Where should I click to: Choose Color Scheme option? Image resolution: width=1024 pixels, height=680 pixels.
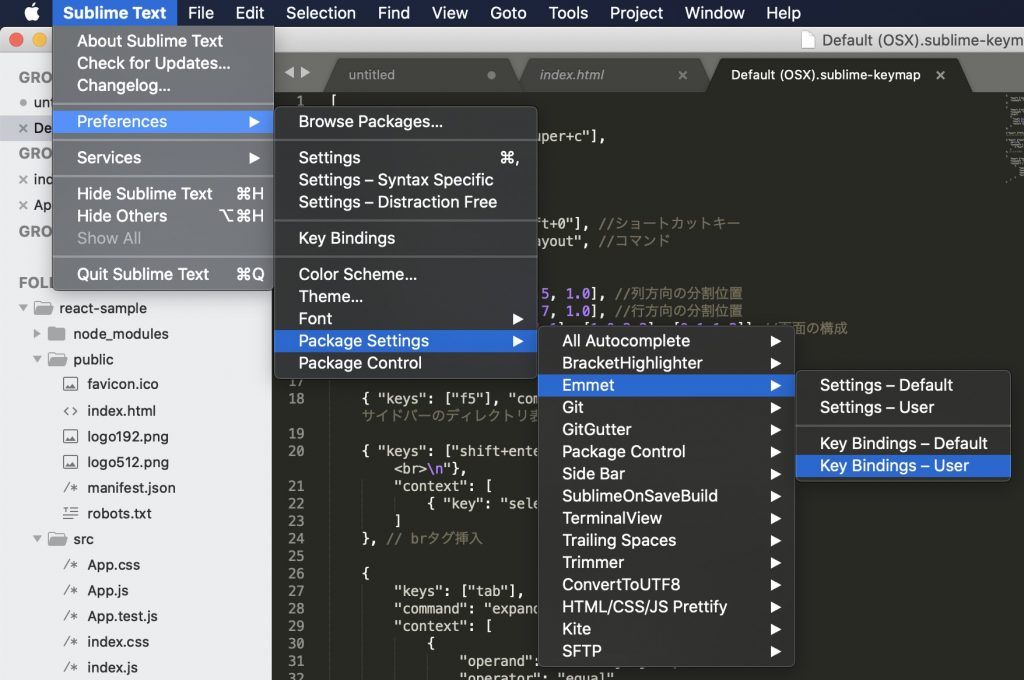[406, 274]
